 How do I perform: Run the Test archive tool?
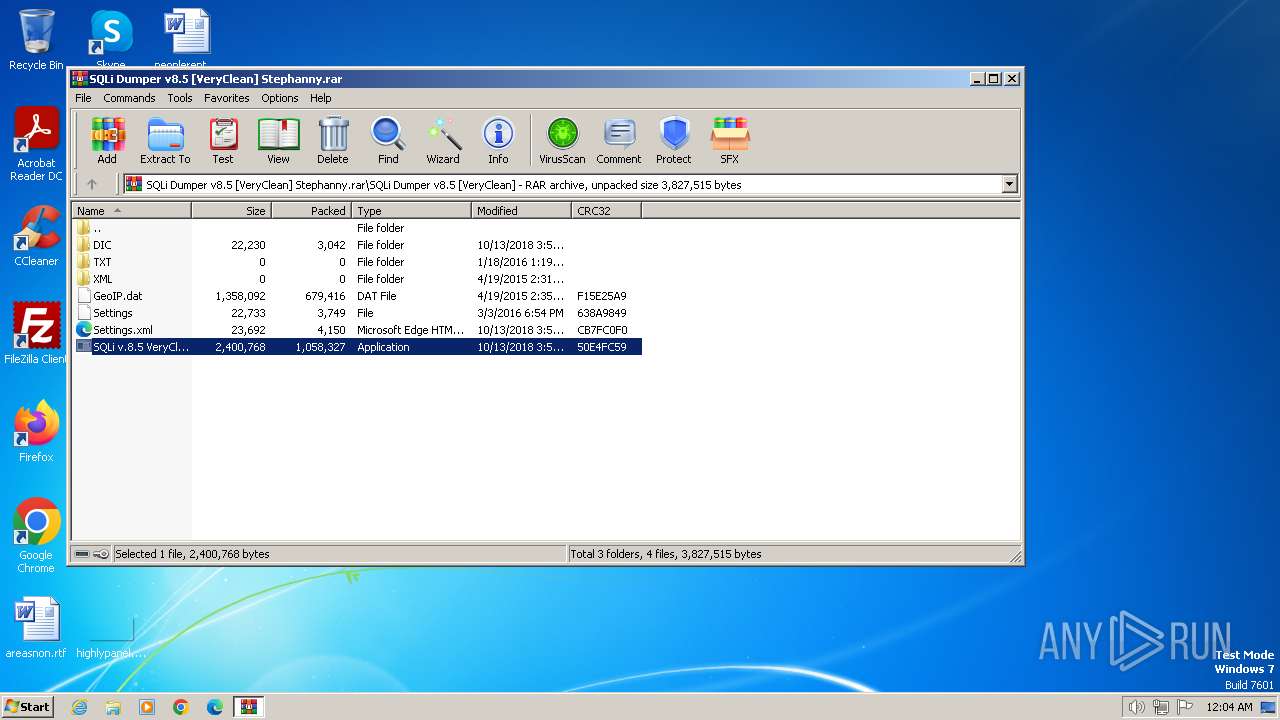(x=223, y=140)
